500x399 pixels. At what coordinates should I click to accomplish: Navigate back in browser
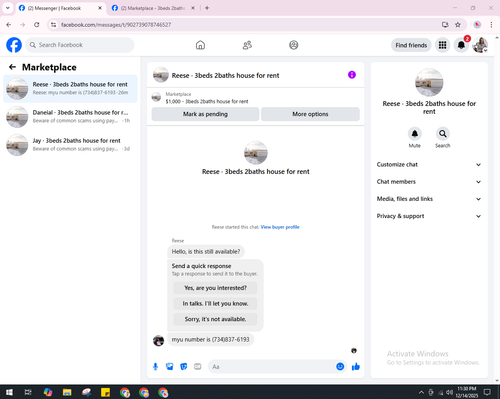click(9, 25)
